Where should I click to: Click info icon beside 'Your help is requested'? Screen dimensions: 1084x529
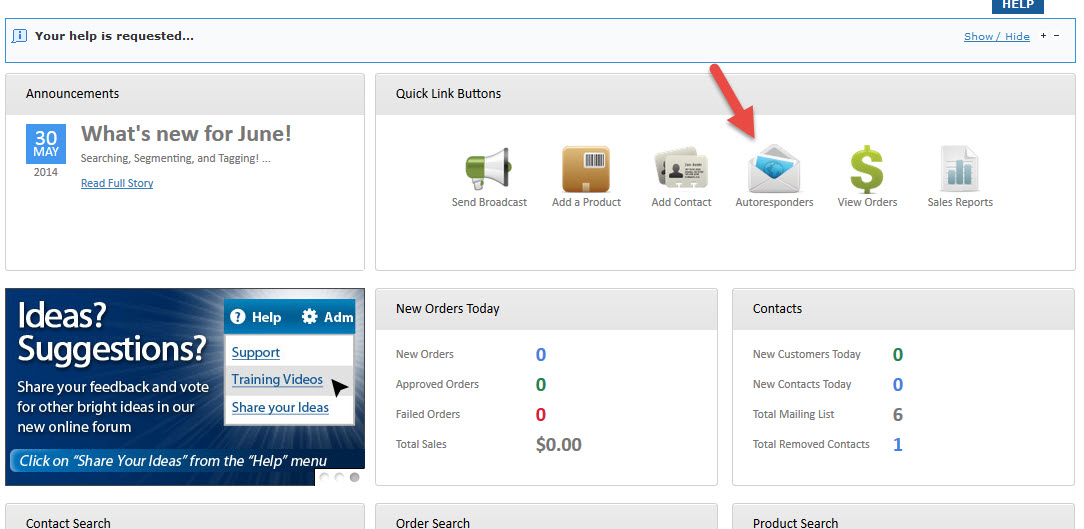[20, 36]
